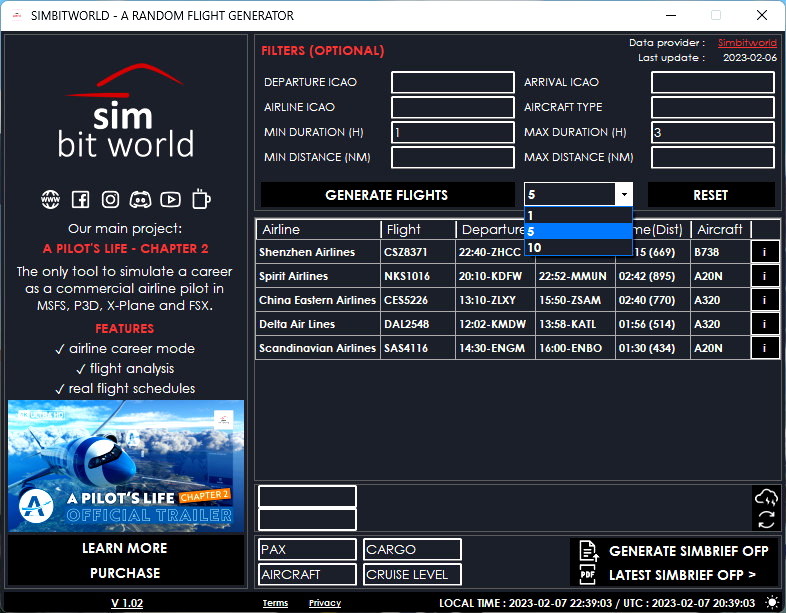Viewport: 786px width, 613px height.
Task: Open the YouTube icon
Action: 170,199
